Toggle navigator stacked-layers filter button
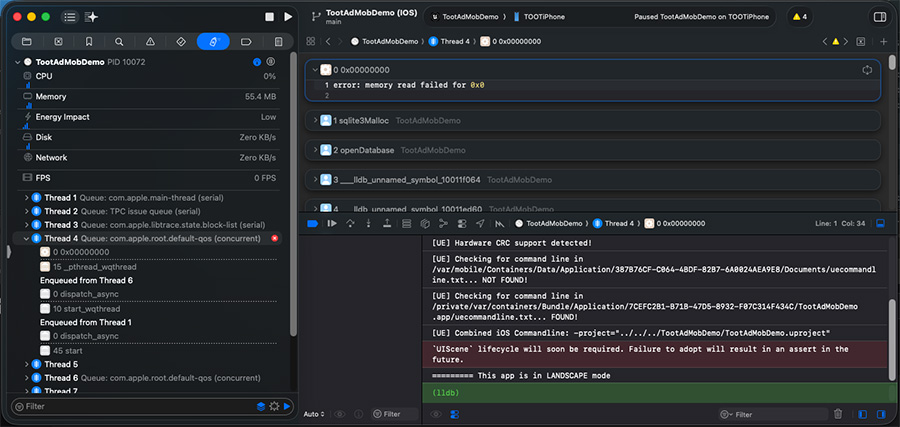Image resolution: width=900 pixels, height=427 pixels. [x=261, y=406]
